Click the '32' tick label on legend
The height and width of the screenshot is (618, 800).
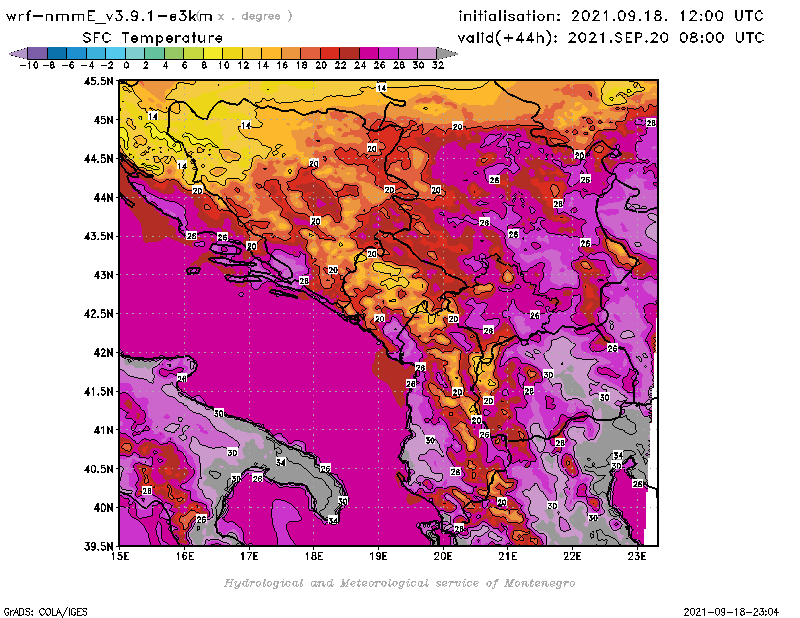point(438,65)
